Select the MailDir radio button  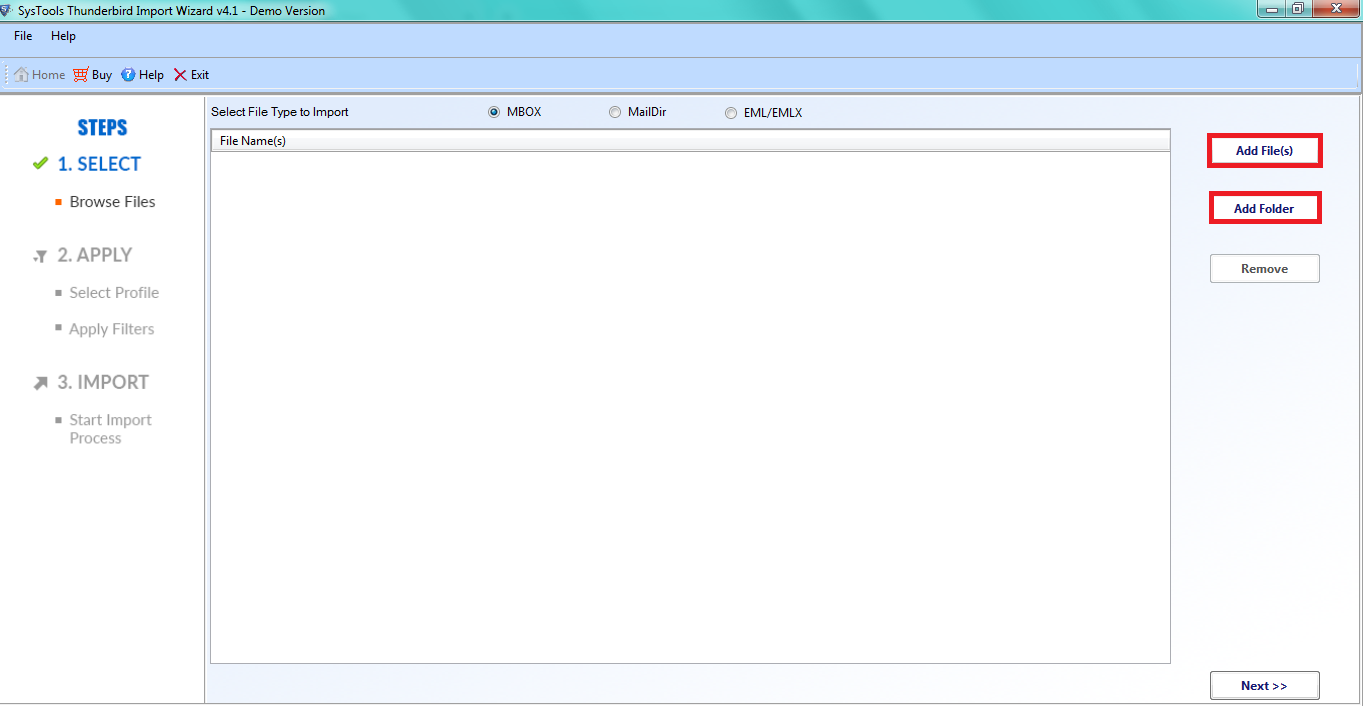(x=615, y=112)
